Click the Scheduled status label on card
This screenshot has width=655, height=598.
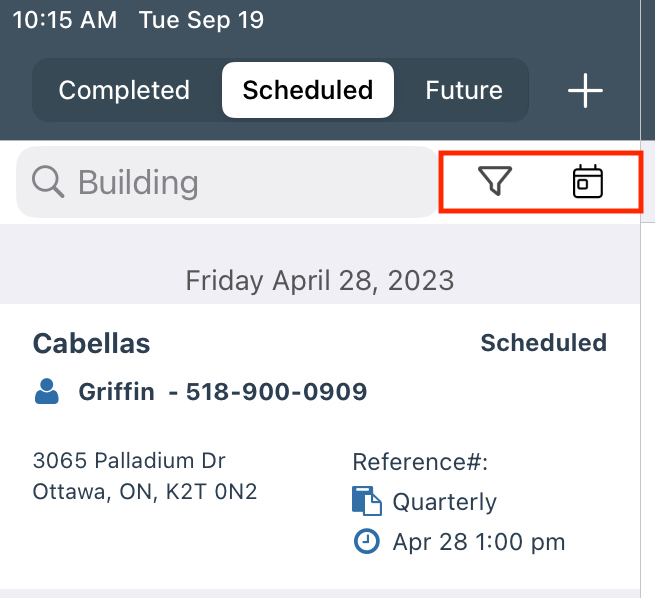click(x=543, y=343)
